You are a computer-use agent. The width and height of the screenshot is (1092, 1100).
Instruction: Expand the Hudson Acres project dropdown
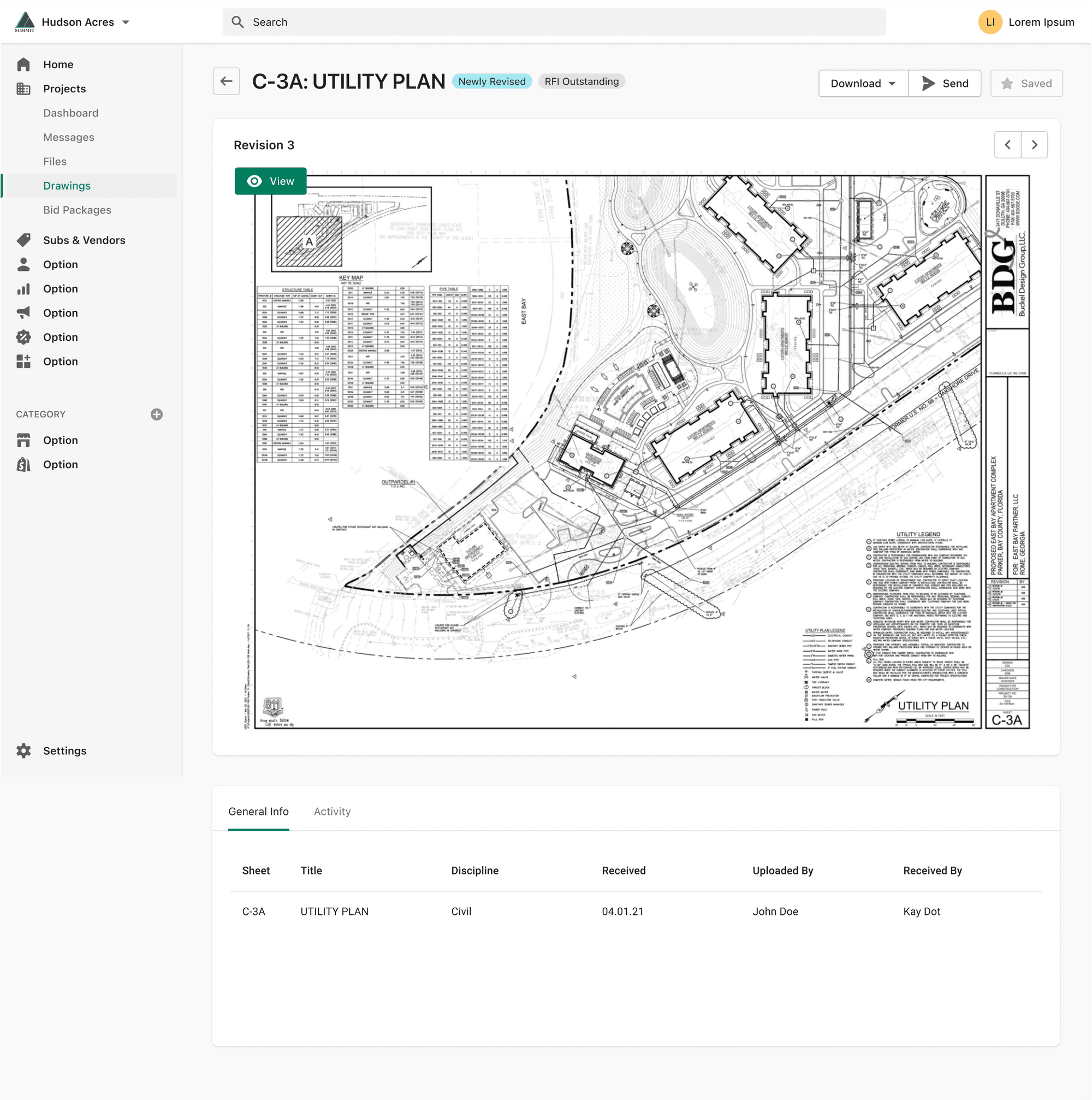click(126, 22)
